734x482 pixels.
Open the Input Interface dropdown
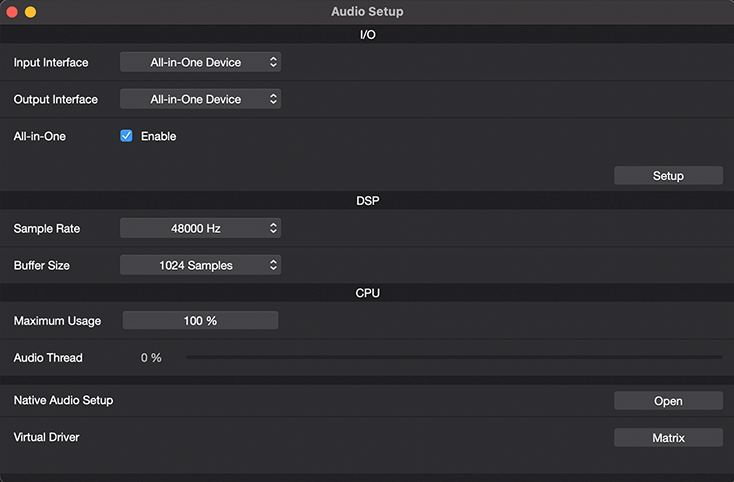(x=200, y=62)
